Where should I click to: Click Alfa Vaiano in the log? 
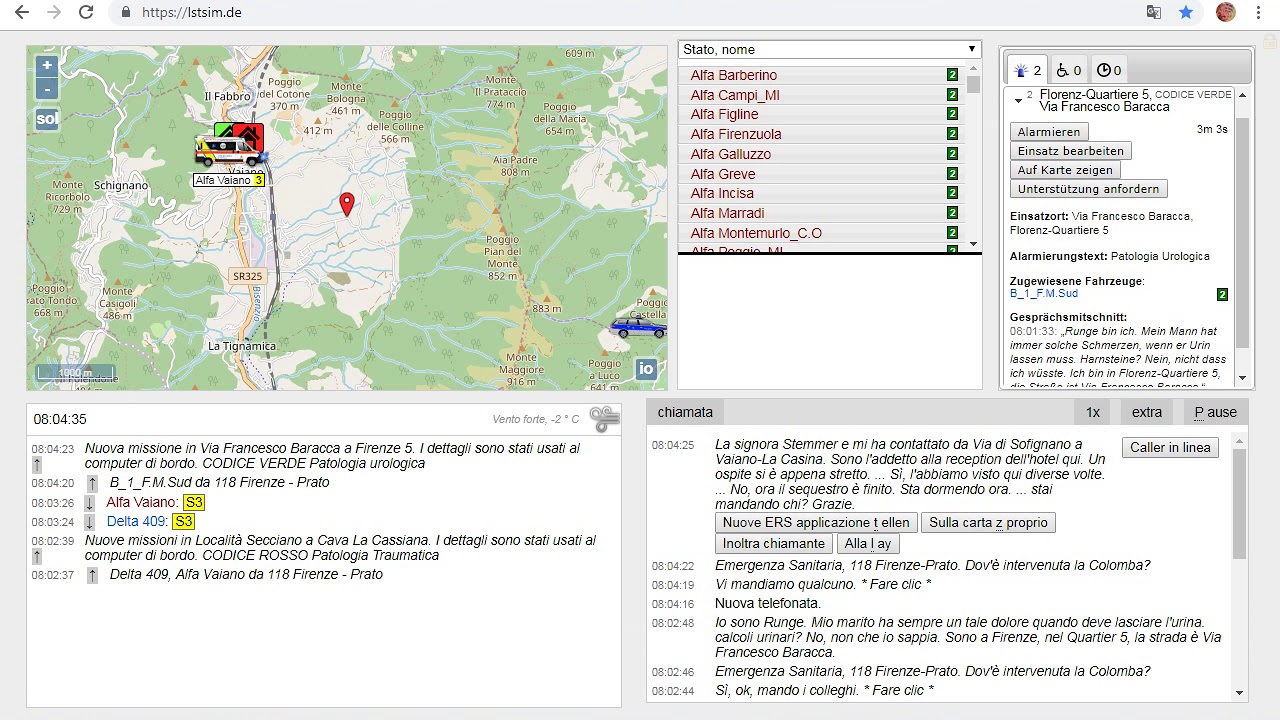click(142, 502)
